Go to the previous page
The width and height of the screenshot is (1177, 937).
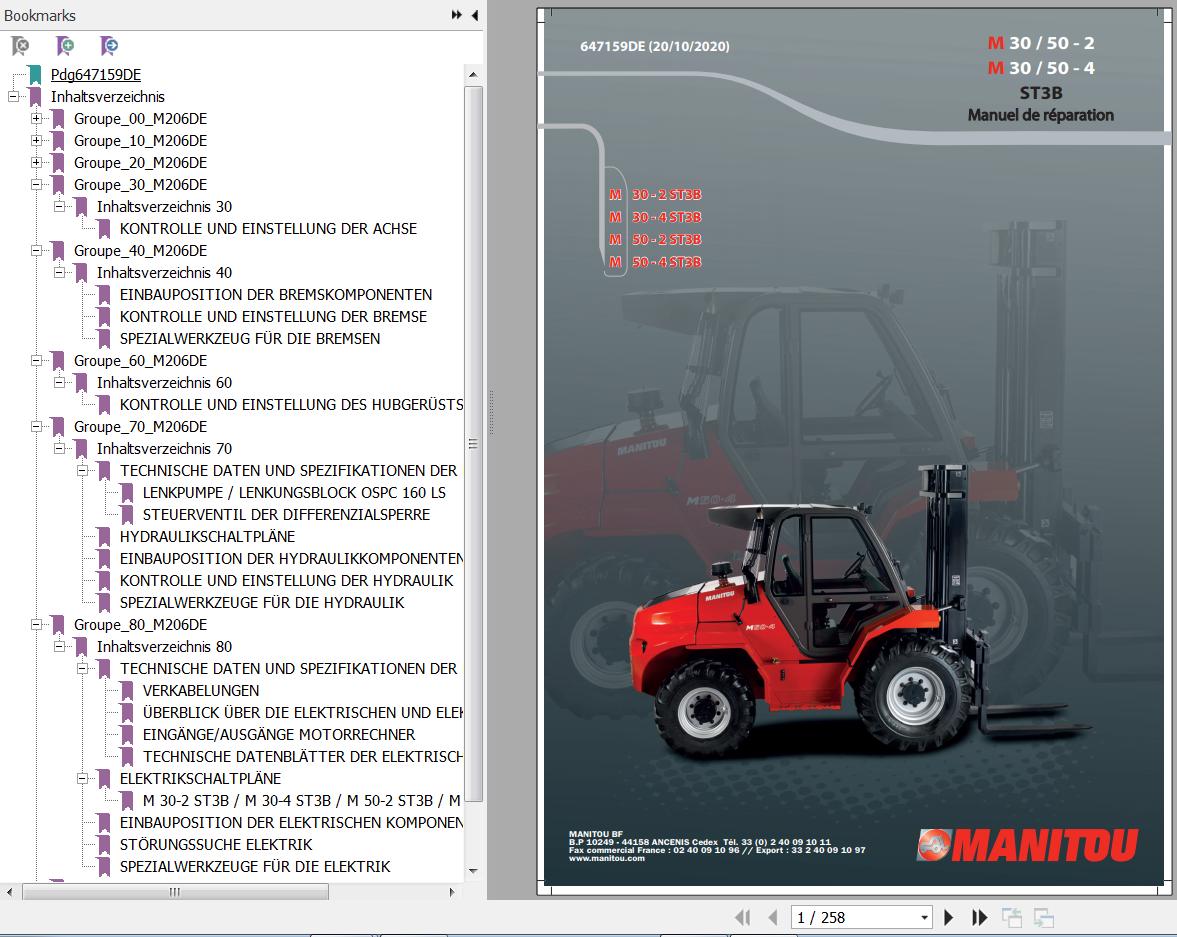[x=772, y=917]
